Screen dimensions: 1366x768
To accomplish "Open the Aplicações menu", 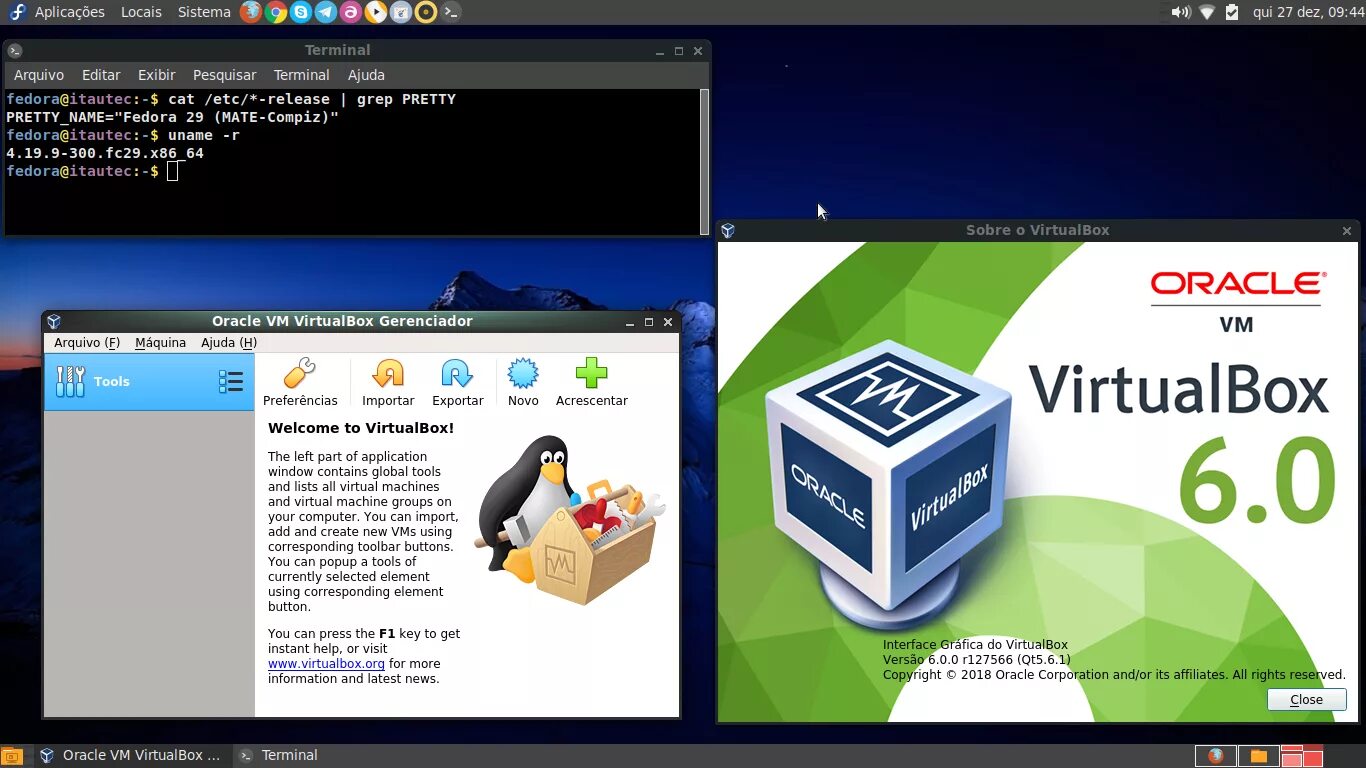I will point(70,12).
